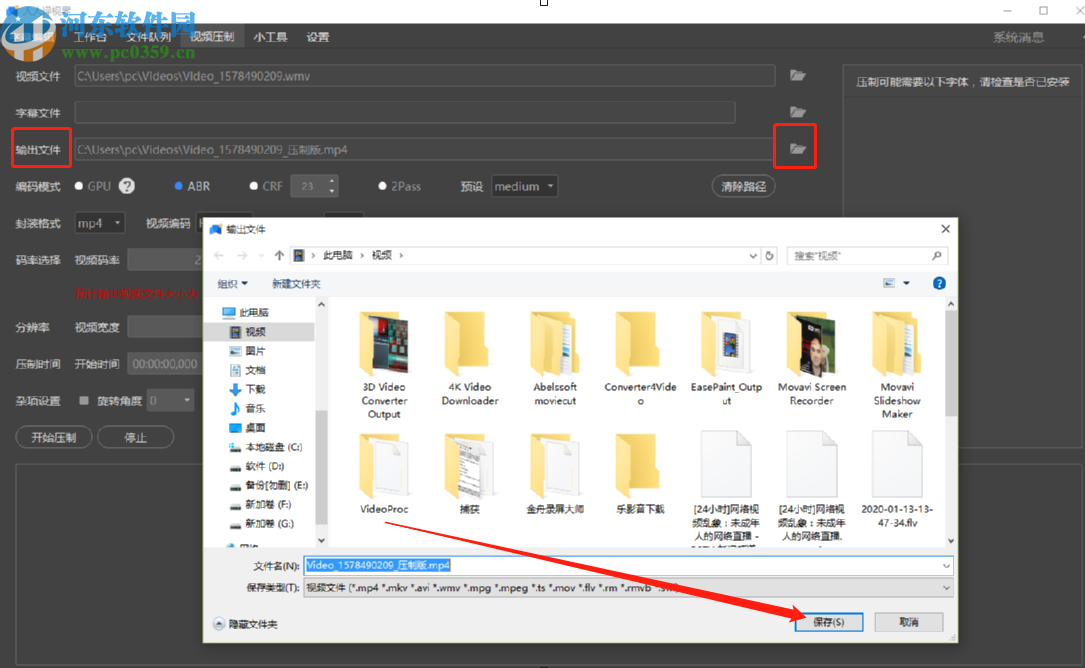Select 4K Video Downloader folder

click(x=470, y=359)
